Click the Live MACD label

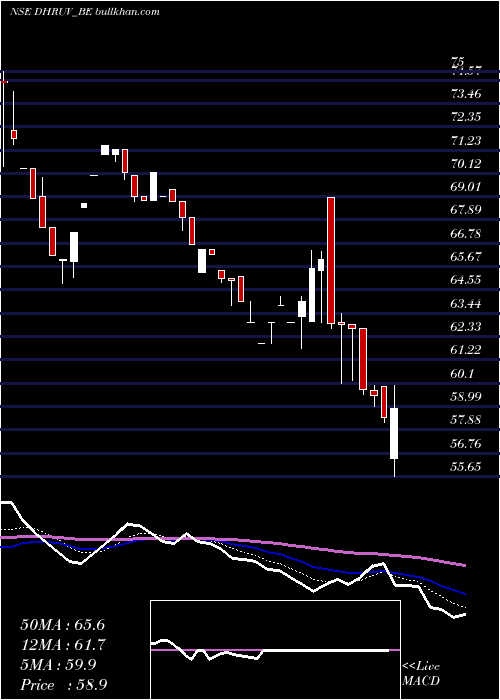click(421, 673)
